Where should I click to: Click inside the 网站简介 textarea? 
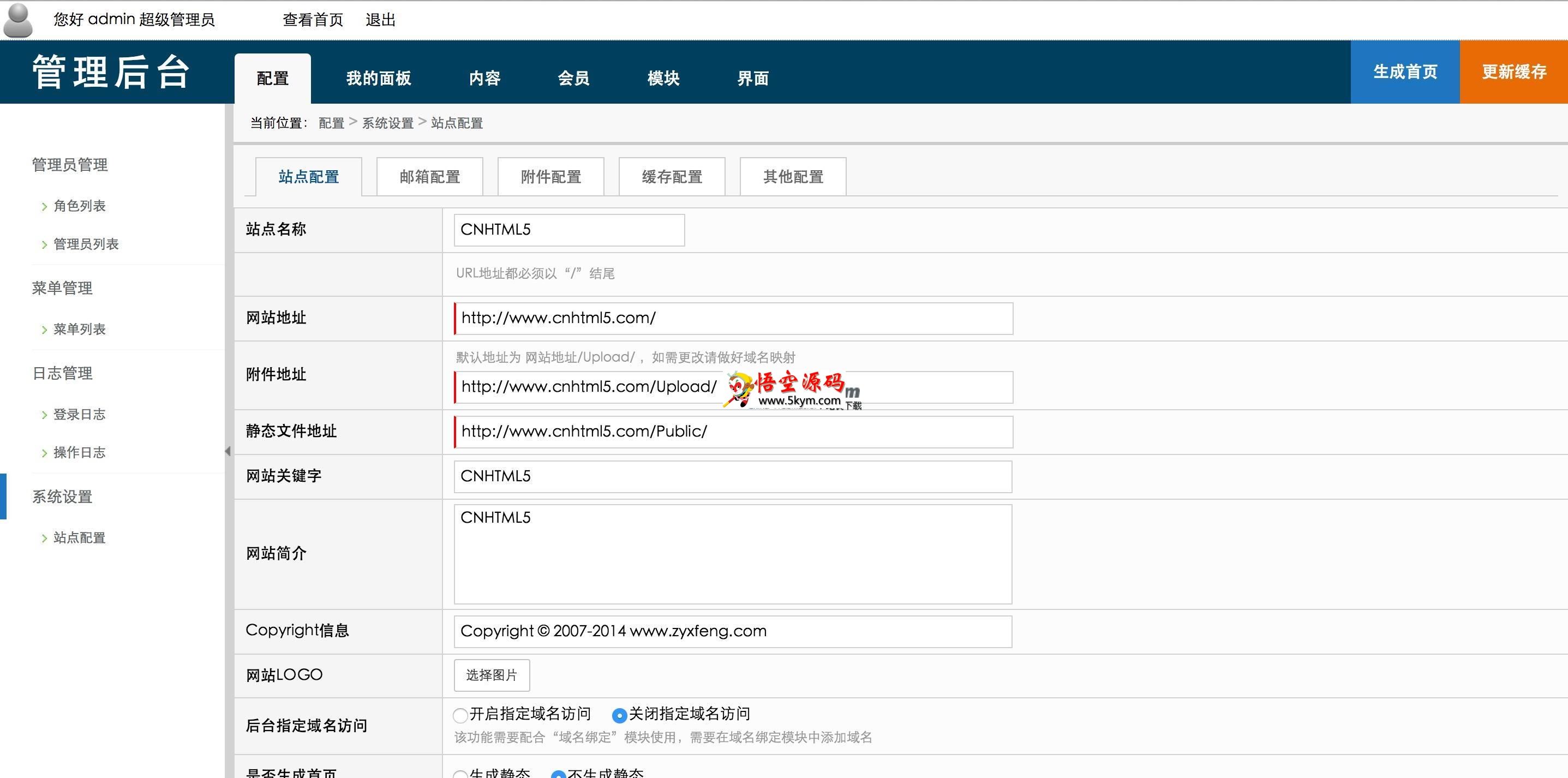pyautogui.click(x=733, y=554)
